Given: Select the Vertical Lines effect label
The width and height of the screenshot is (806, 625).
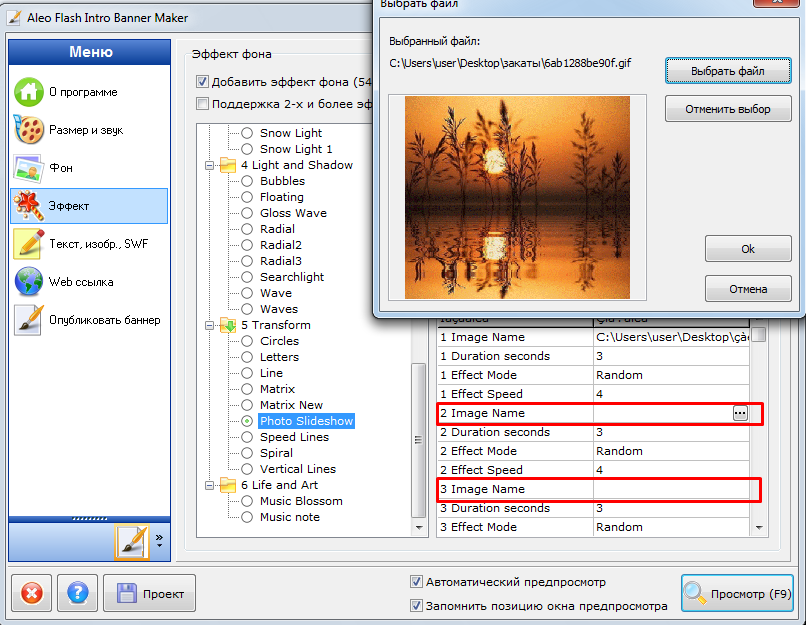Looking at the screenshot, I should [x=298, y=469].
